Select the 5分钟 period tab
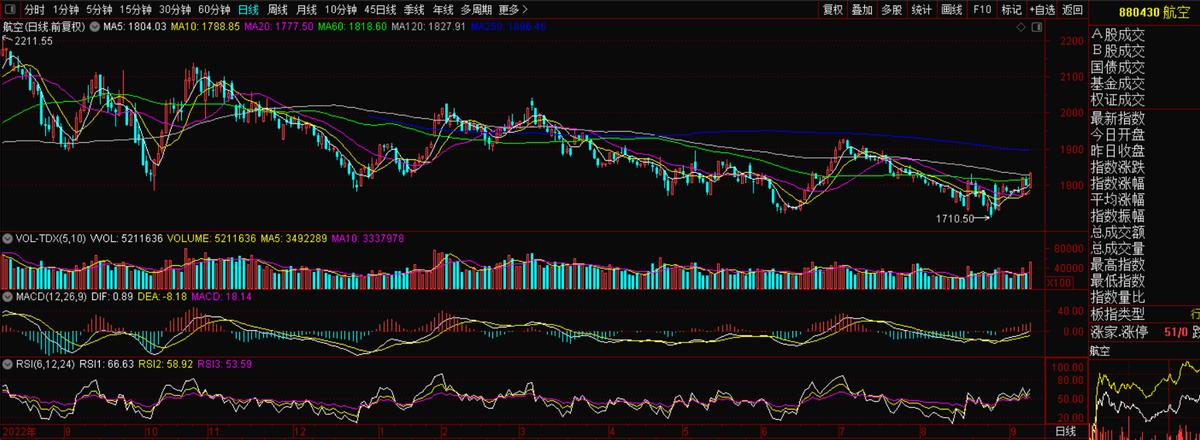The height and width of the screenshot is (440, 1200). pos(100,9)
